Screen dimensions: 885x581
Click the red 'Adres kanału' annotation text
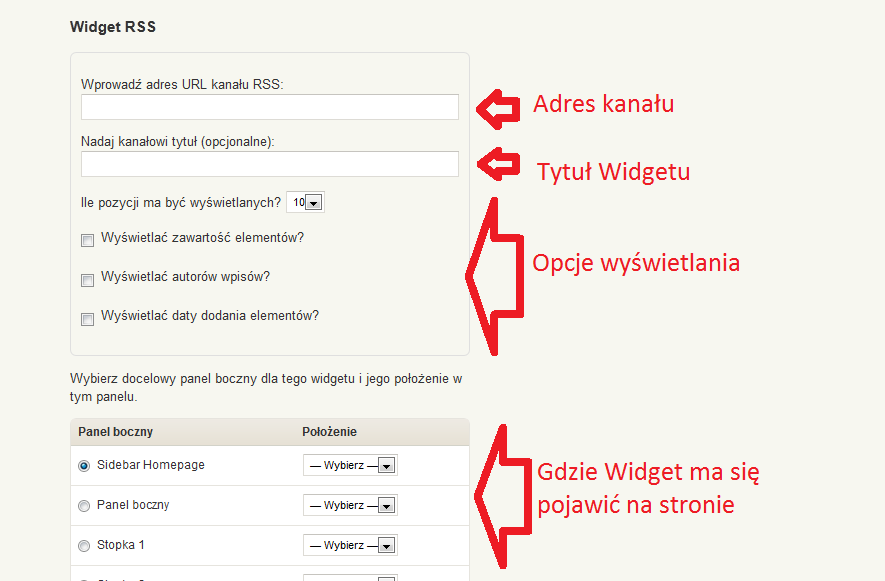(x=603, y=104)
